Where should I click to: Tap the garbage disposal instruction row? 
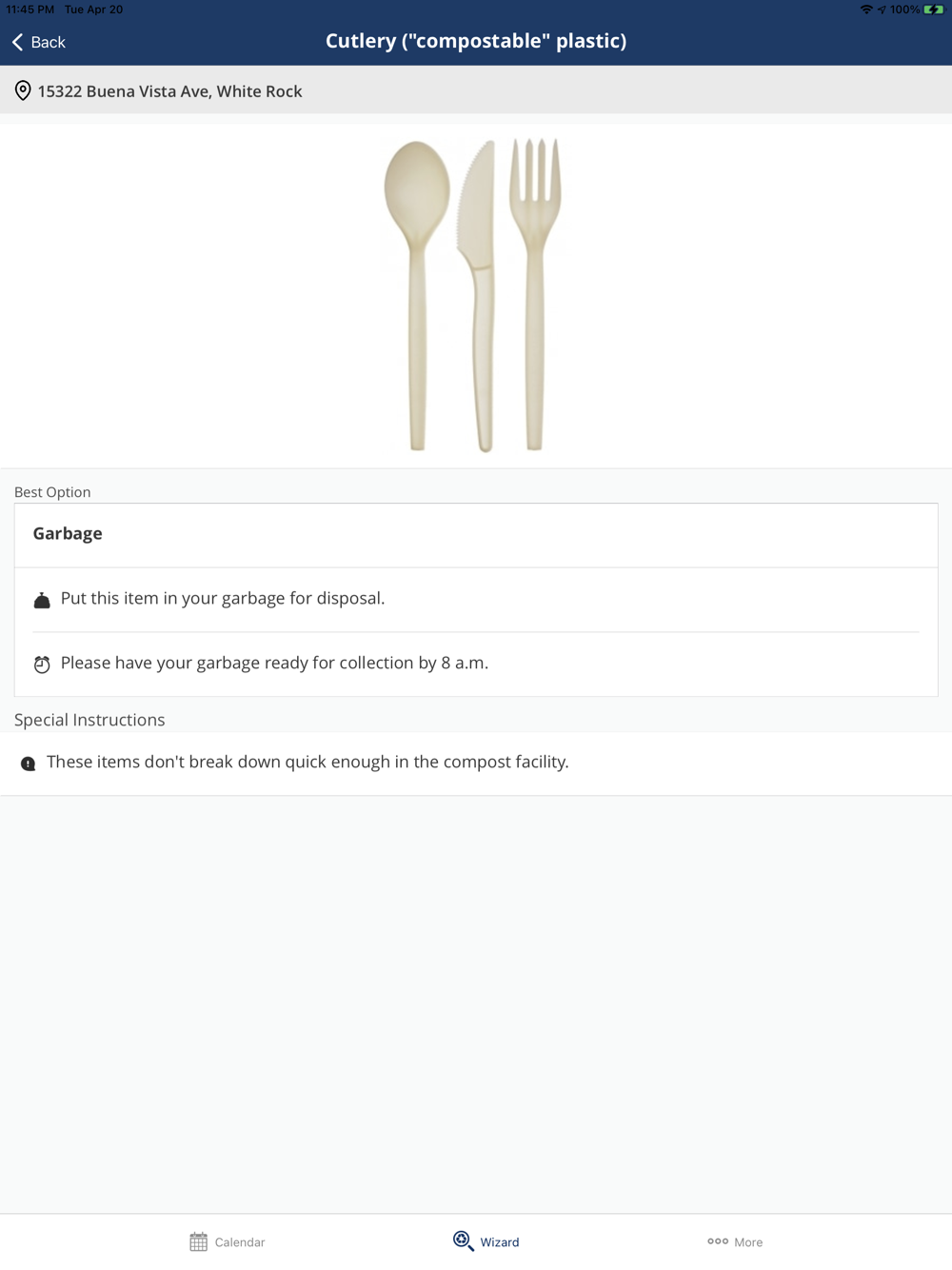click(x=223, y=599)
